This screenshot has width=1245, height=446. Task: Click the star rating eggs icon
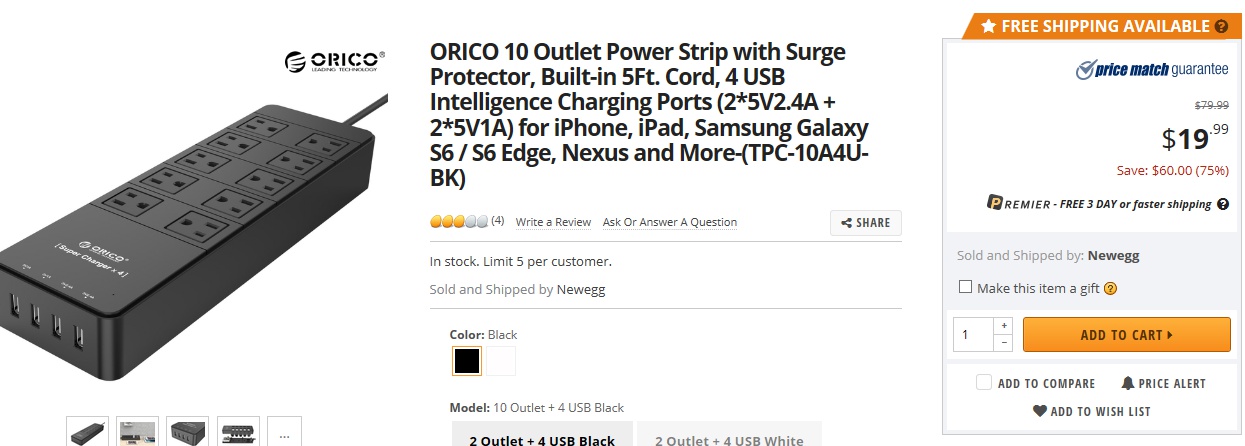click(x=459, y=222)
